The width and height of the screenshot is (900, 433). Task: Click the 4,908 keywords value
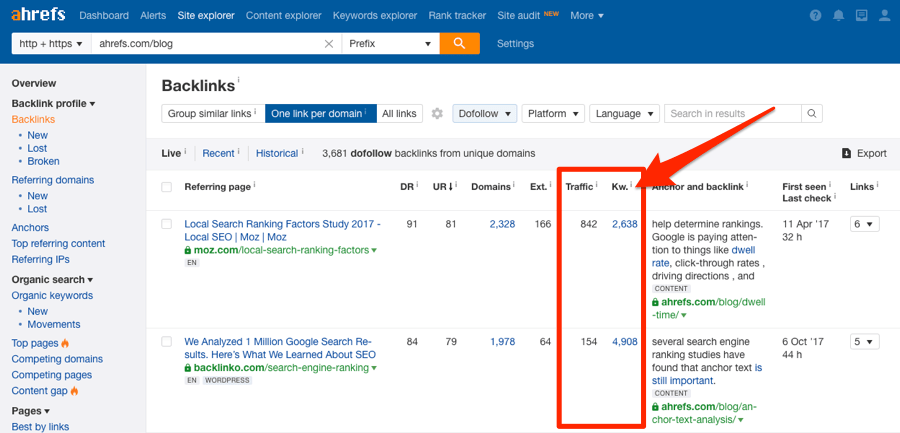[624, 342]
